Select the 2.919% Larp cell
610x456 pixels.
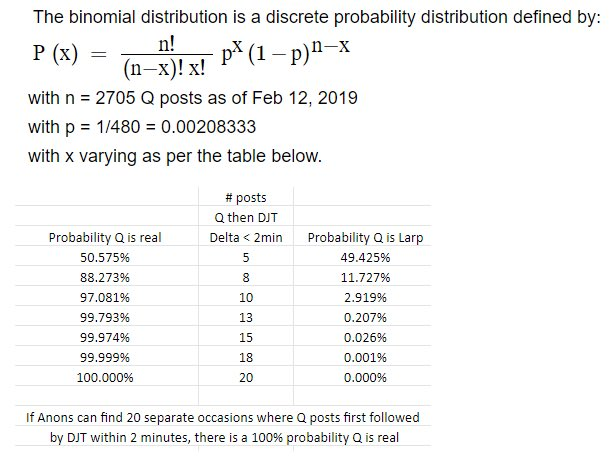point(365,298)
